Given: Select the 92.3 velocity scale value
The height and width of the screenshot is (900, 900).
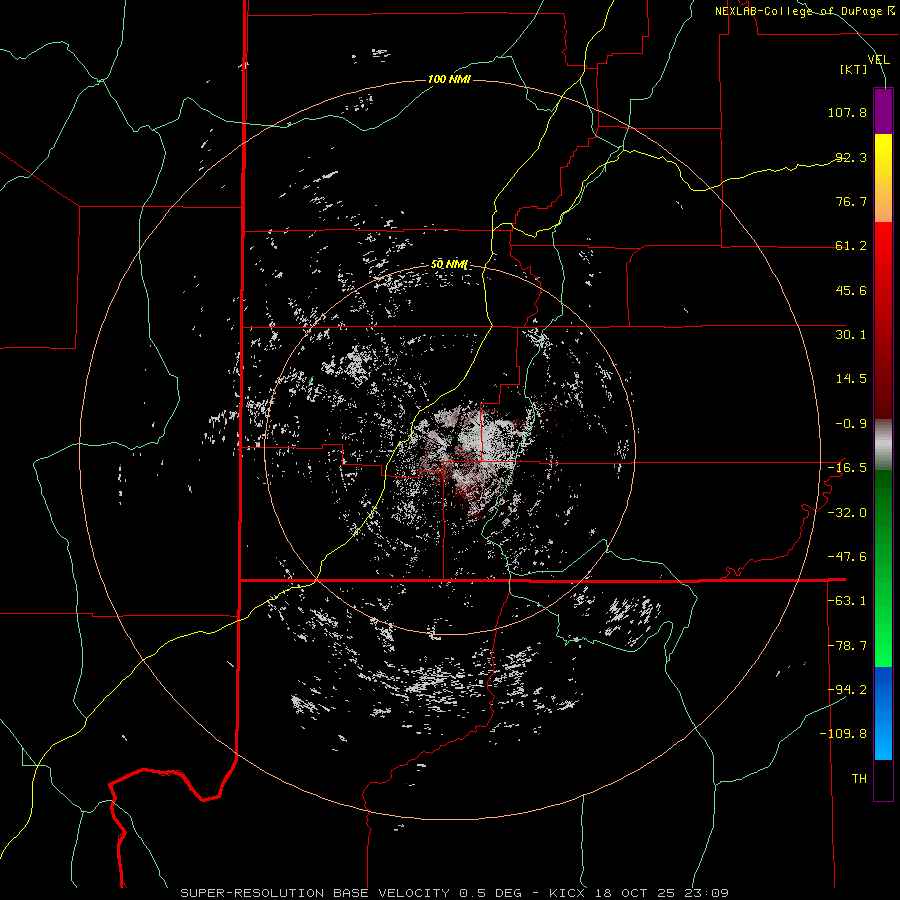Looking at the screenshot, I should click(851, 157).
